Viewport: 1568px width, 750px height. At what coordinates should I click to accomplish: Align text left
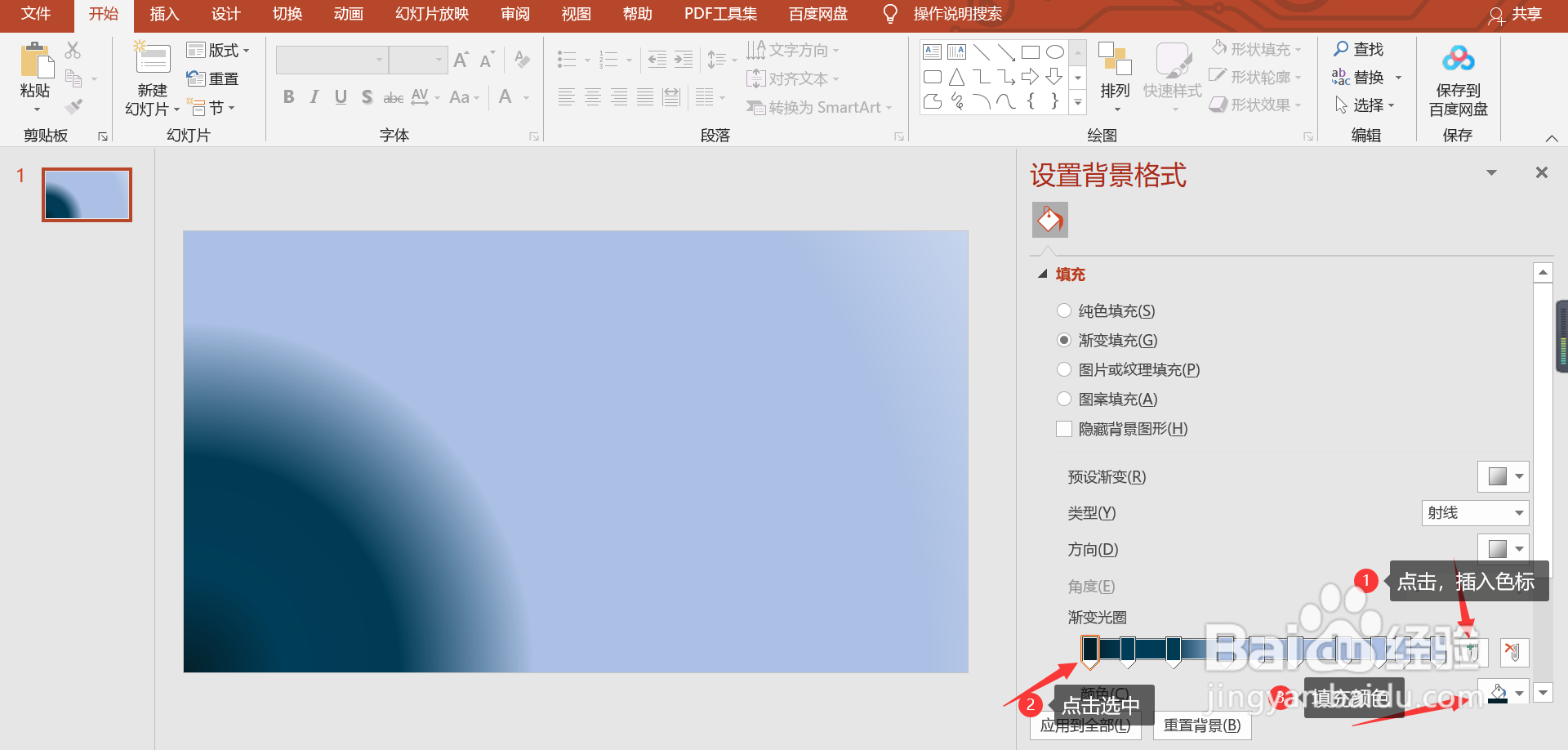click(x=567, y=98)
